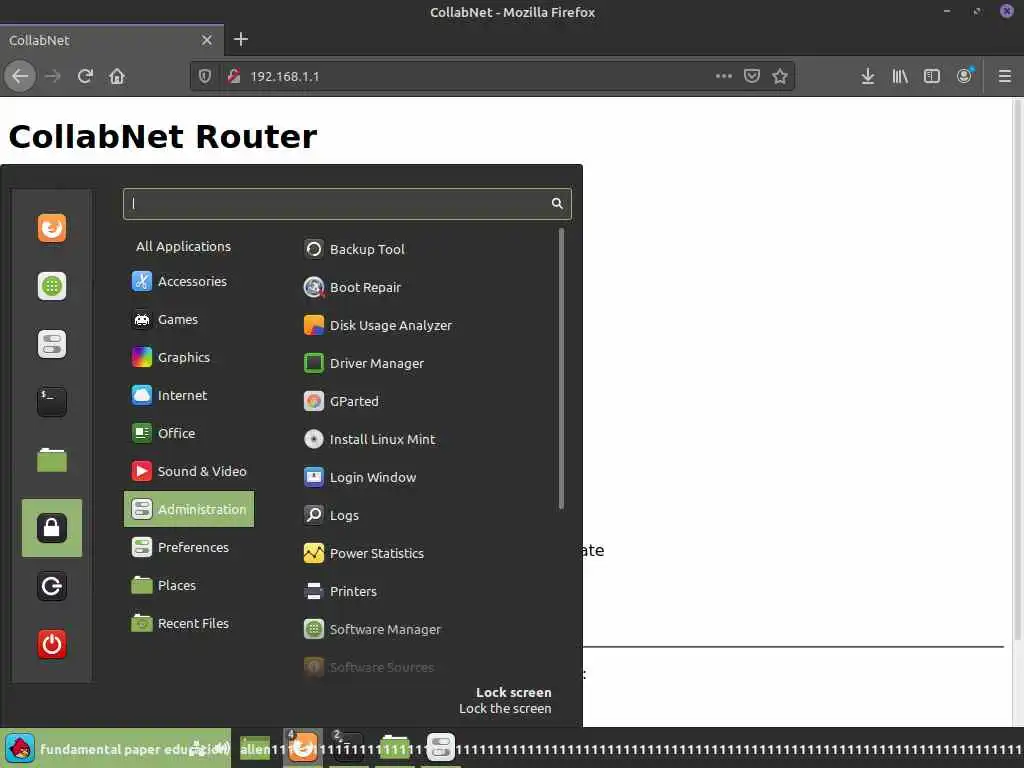Click Firefox window button in panel
The height and width of the screenshot is (768, 1024).
(302, 748)
